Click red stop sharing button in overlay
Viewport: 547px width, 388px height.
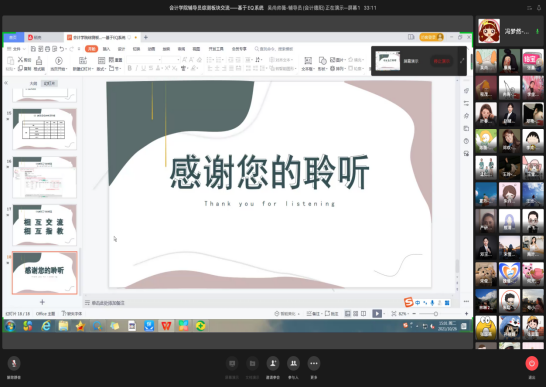click(441, 61)
